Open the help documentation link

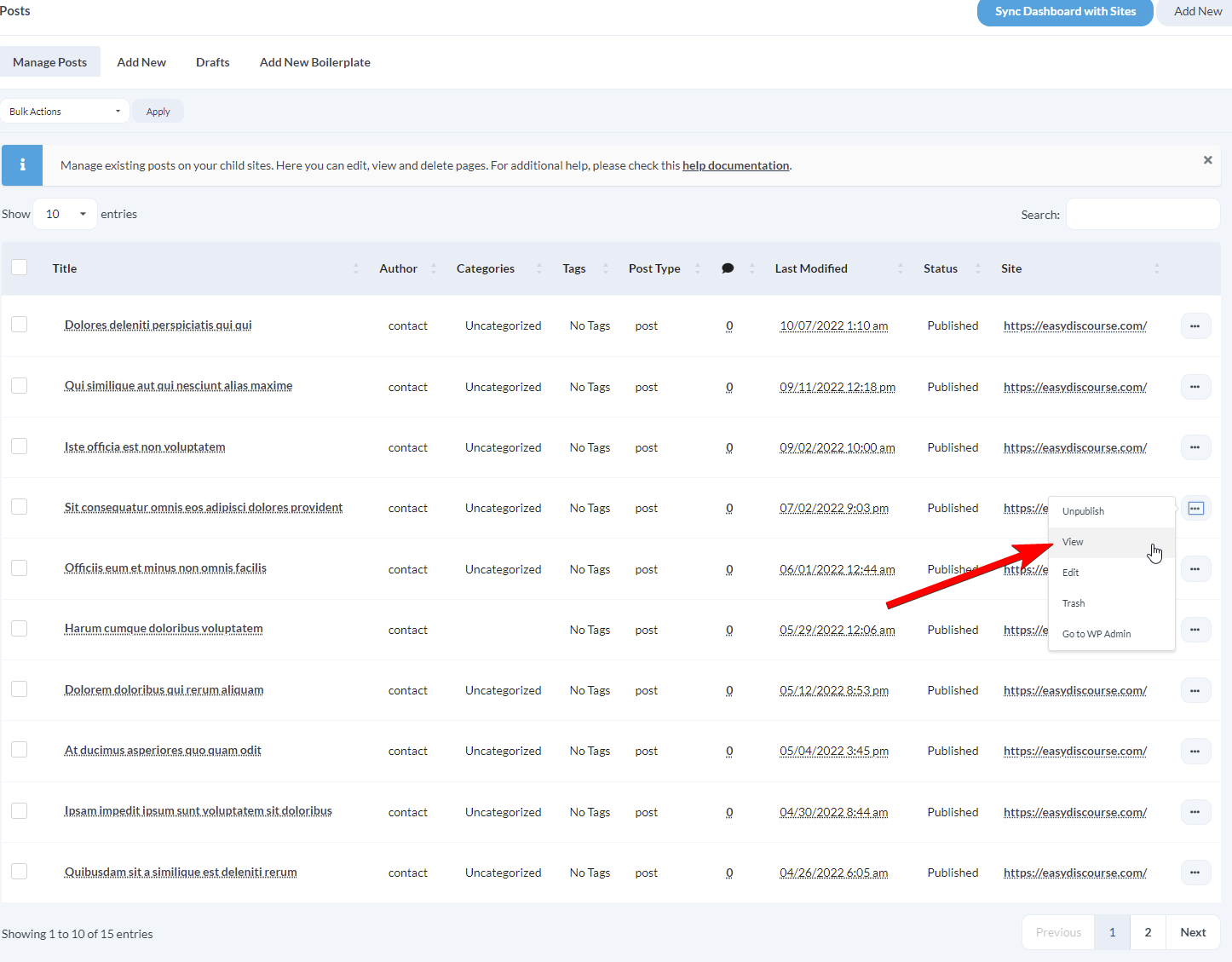735,164
